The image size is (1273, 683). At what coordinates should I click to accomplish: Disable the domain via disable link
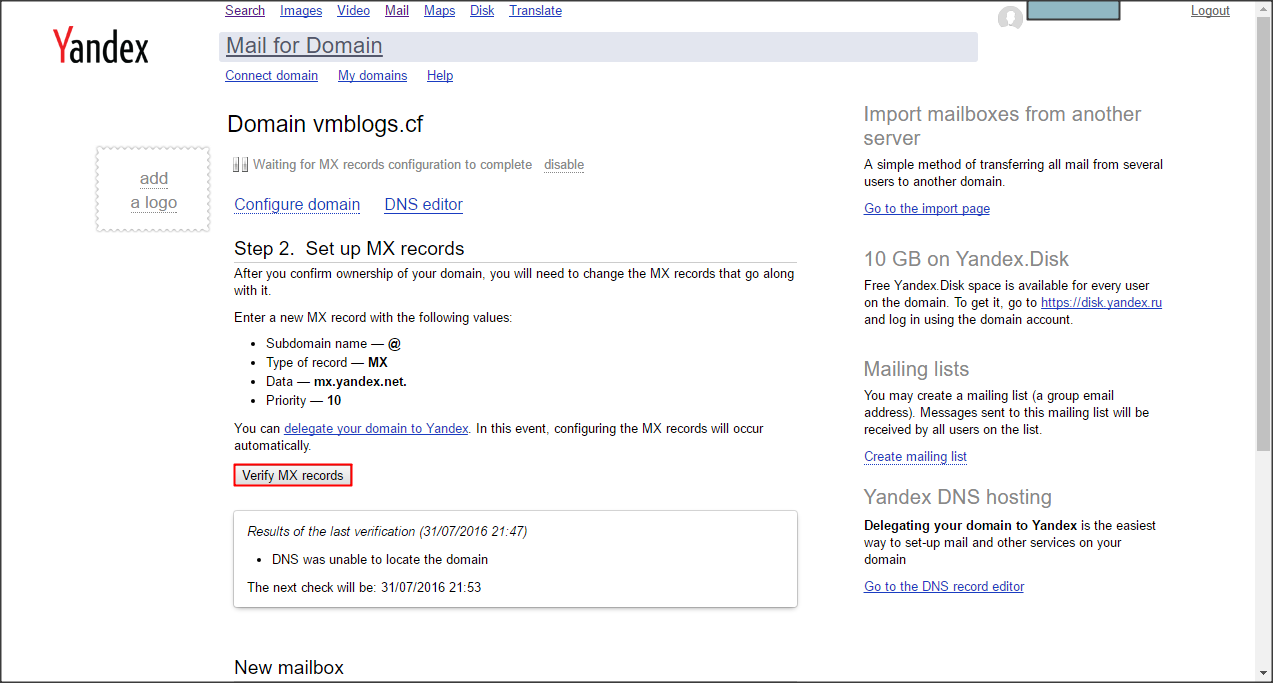point(564,165)
